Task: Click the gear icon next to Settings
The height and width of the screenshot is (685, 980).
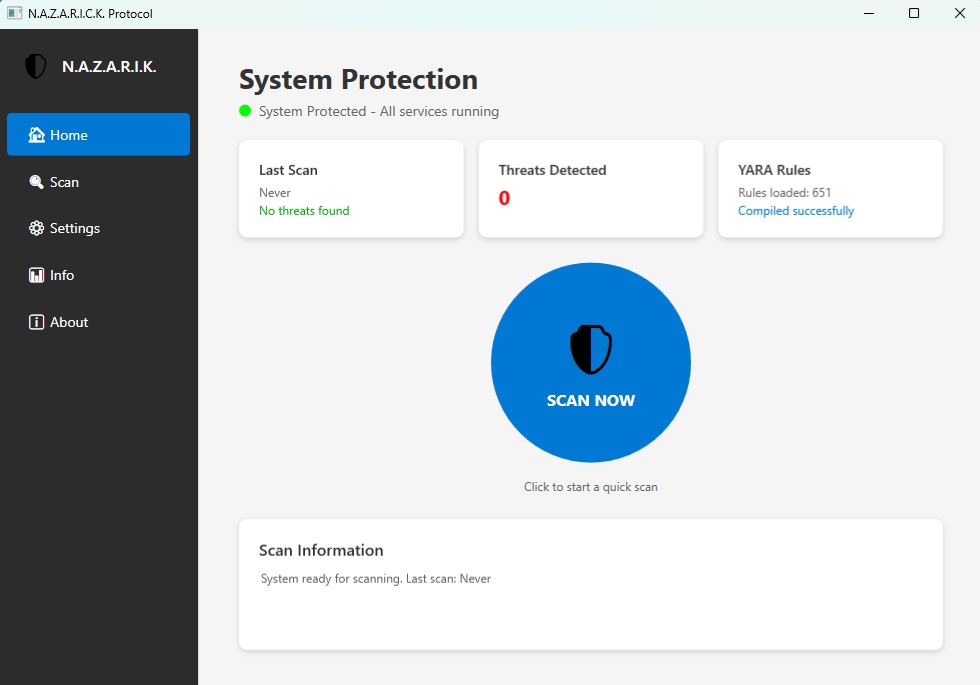Action: click(x=37, y=228)
